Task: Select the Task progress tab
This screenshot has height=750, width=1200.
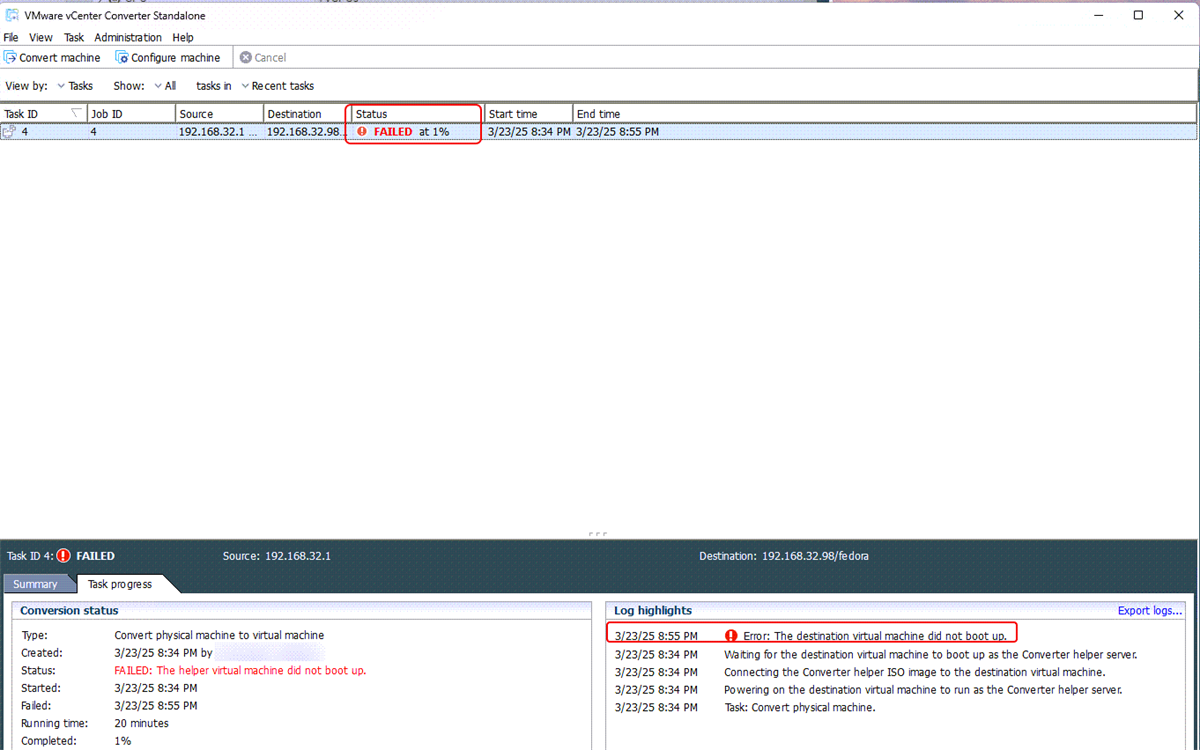Action: (120, 584)
